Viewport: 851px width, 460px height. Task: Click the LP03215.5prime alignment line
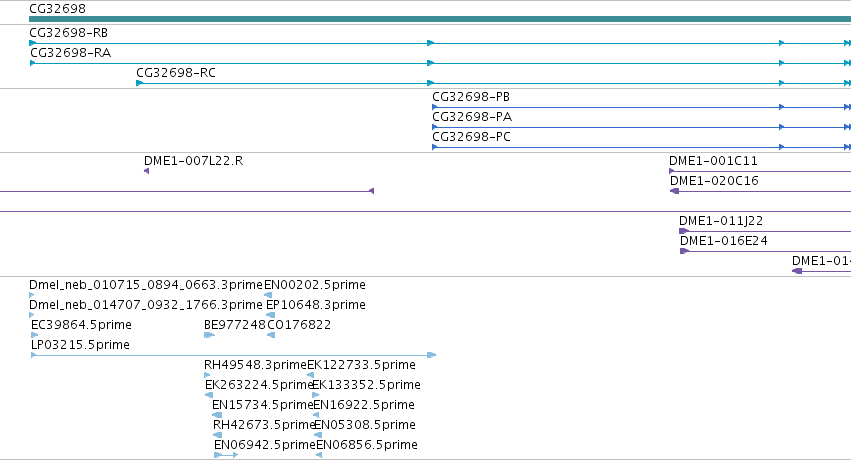(233, 355)
